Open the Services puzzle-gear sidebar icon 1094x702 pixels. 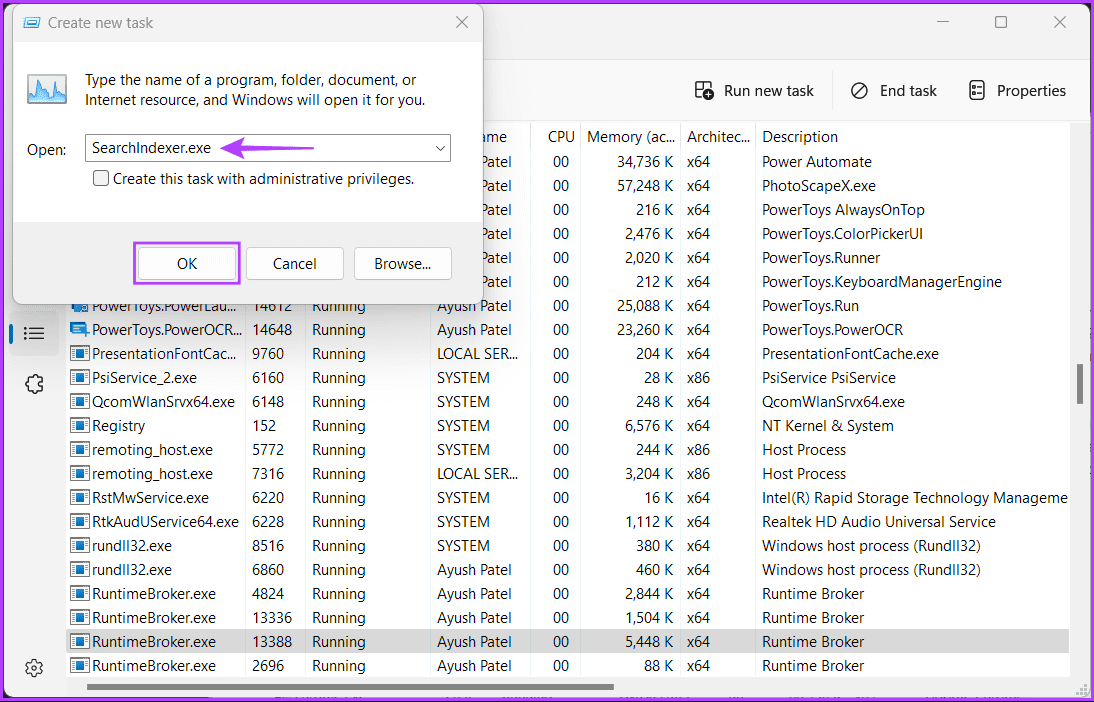point(33,384)
